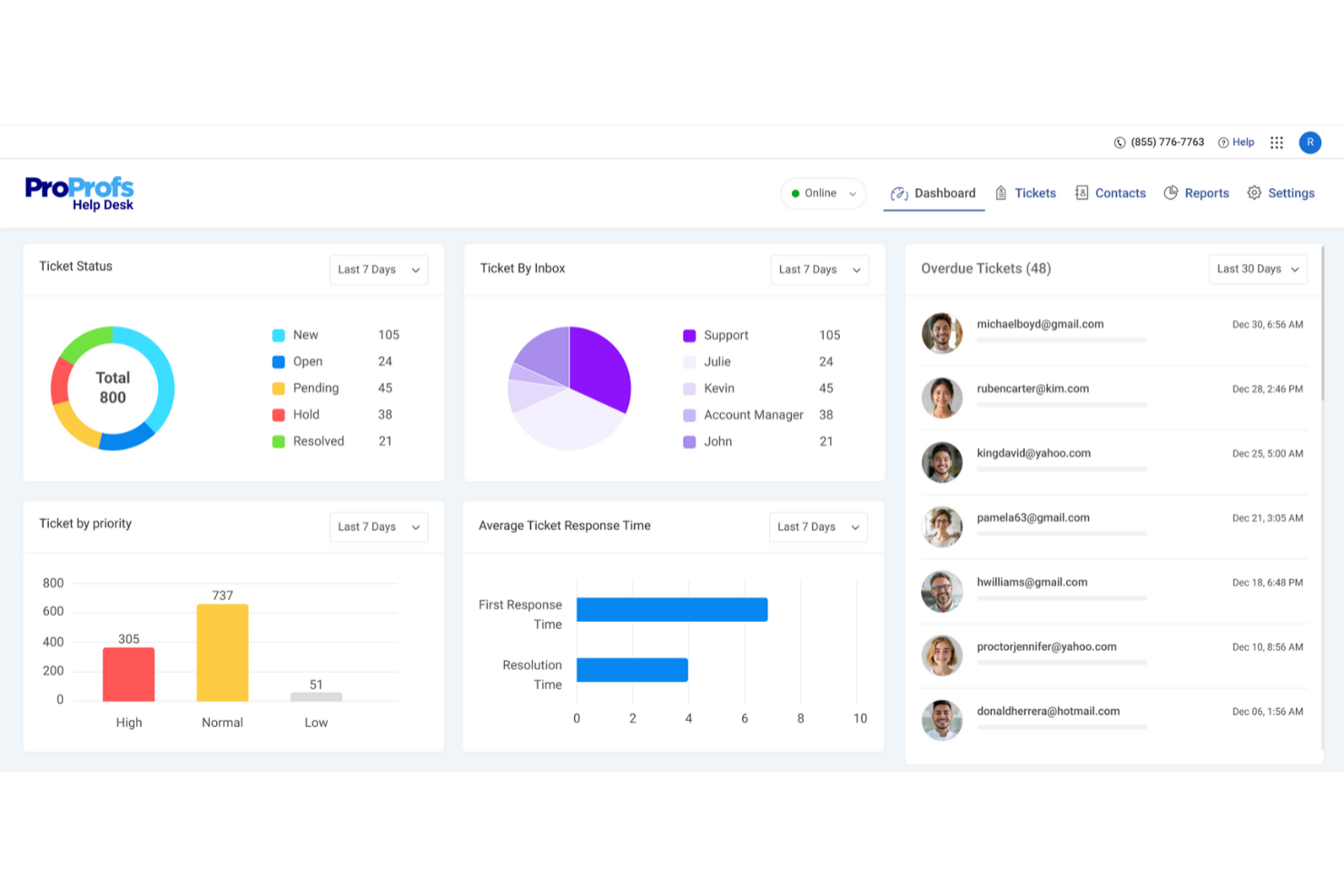
Task: Open overdue ticket from rubencarter@kim.com
Action: tap(1113, 398)
